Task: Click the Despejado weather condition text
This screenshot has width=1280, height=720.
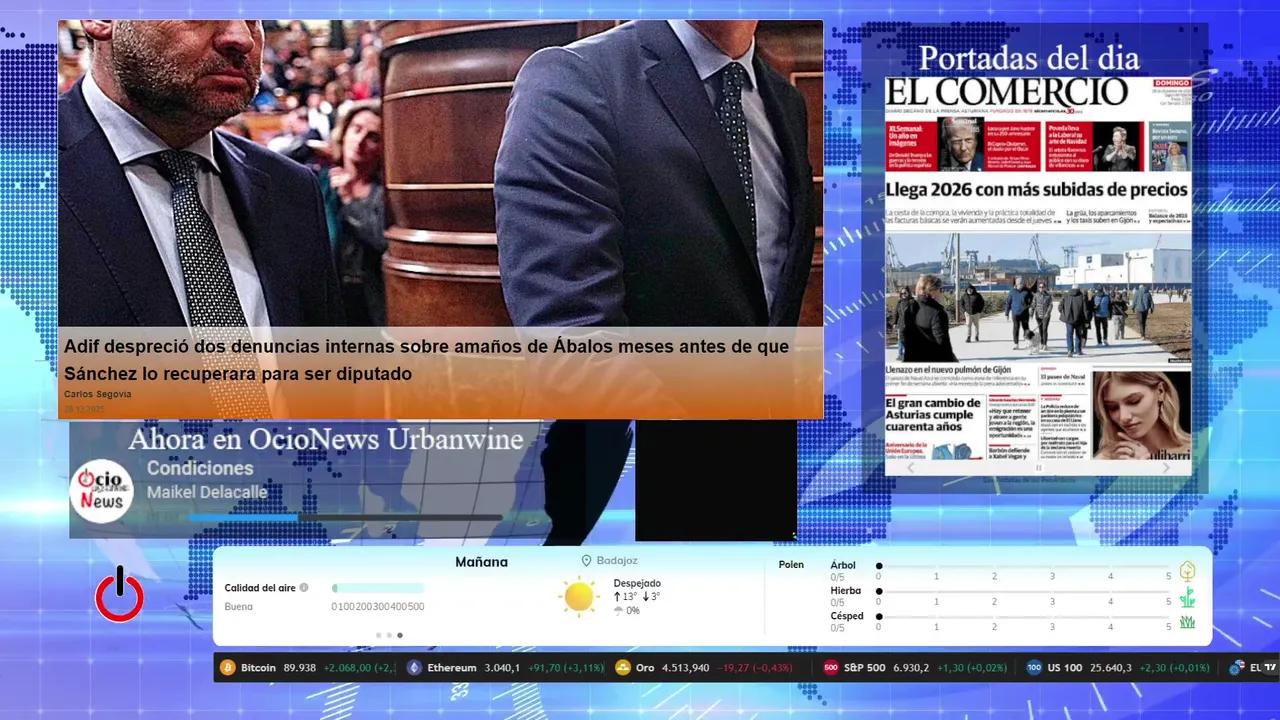Action: click(x=637, y=583)
